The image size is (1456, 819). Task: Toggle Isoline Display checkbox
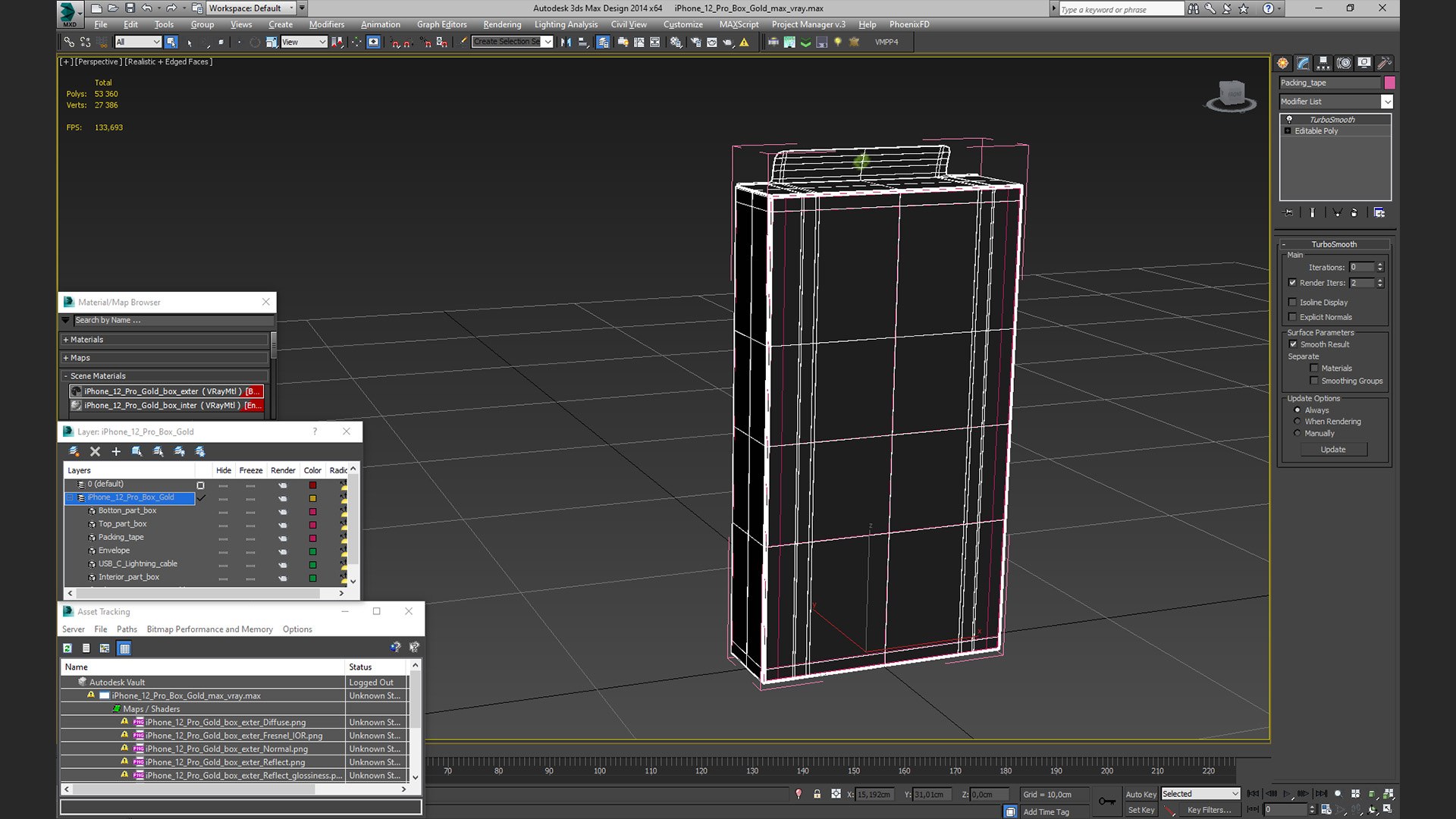[x=1293, y=303]
